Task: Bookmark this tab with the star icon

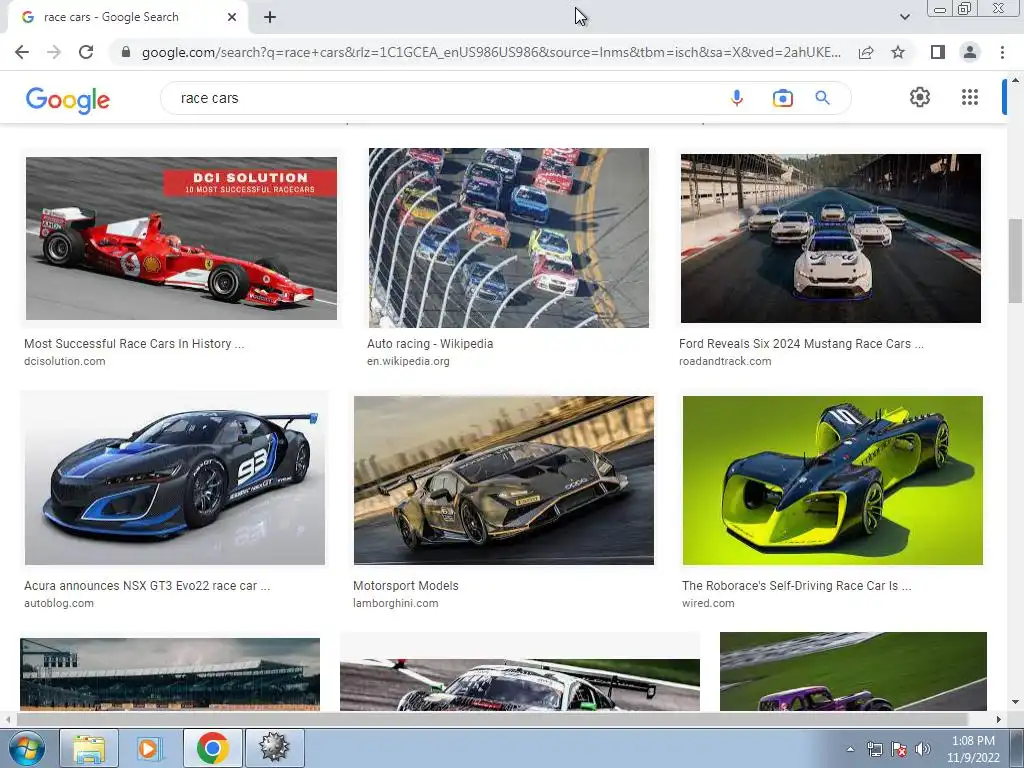Action: tap(898, 52)
